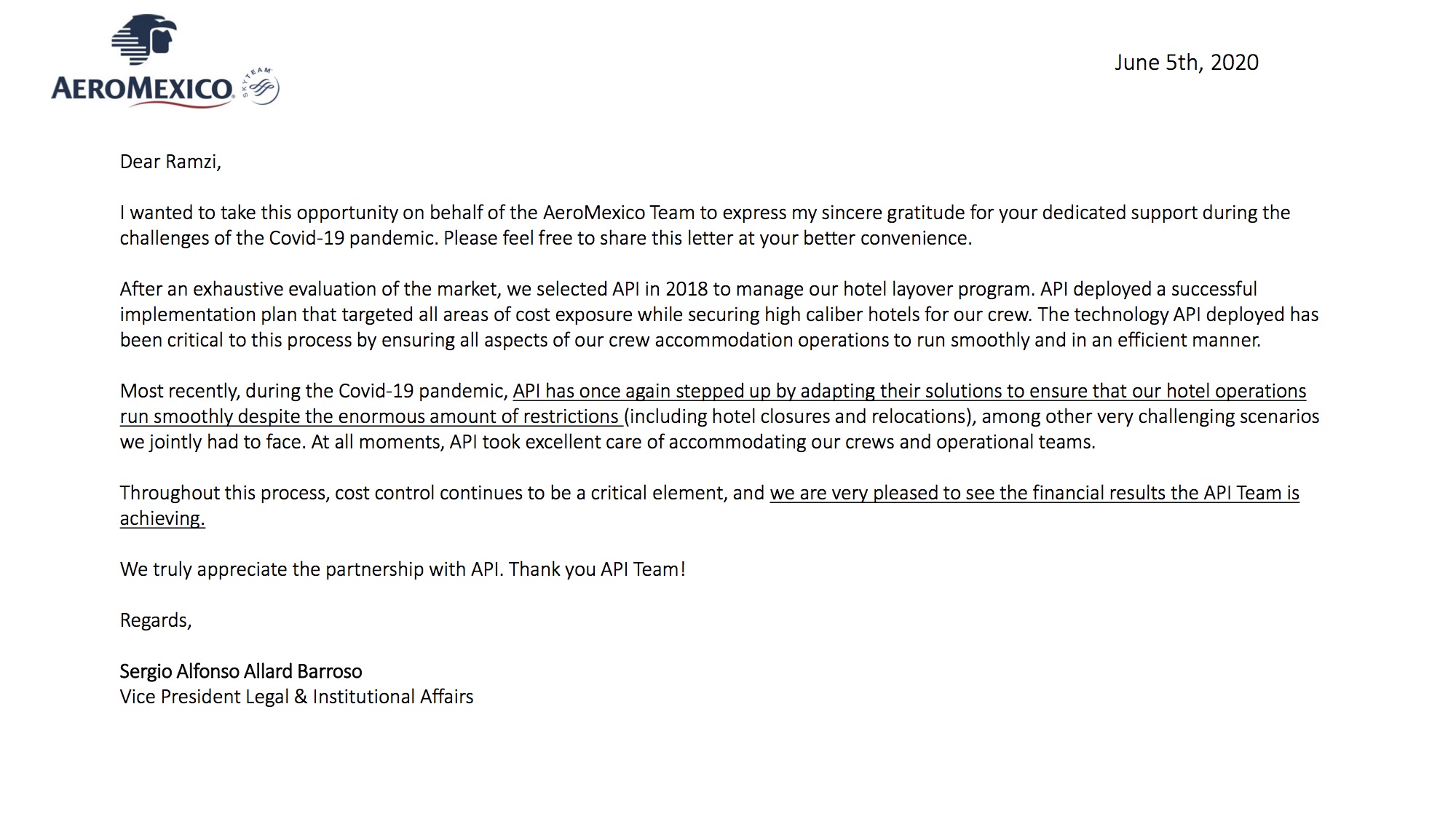Click the "Most recently, during the Covid-19 pandemic" text
Viewport: 1456px width, 819px height.
point(314,391)
